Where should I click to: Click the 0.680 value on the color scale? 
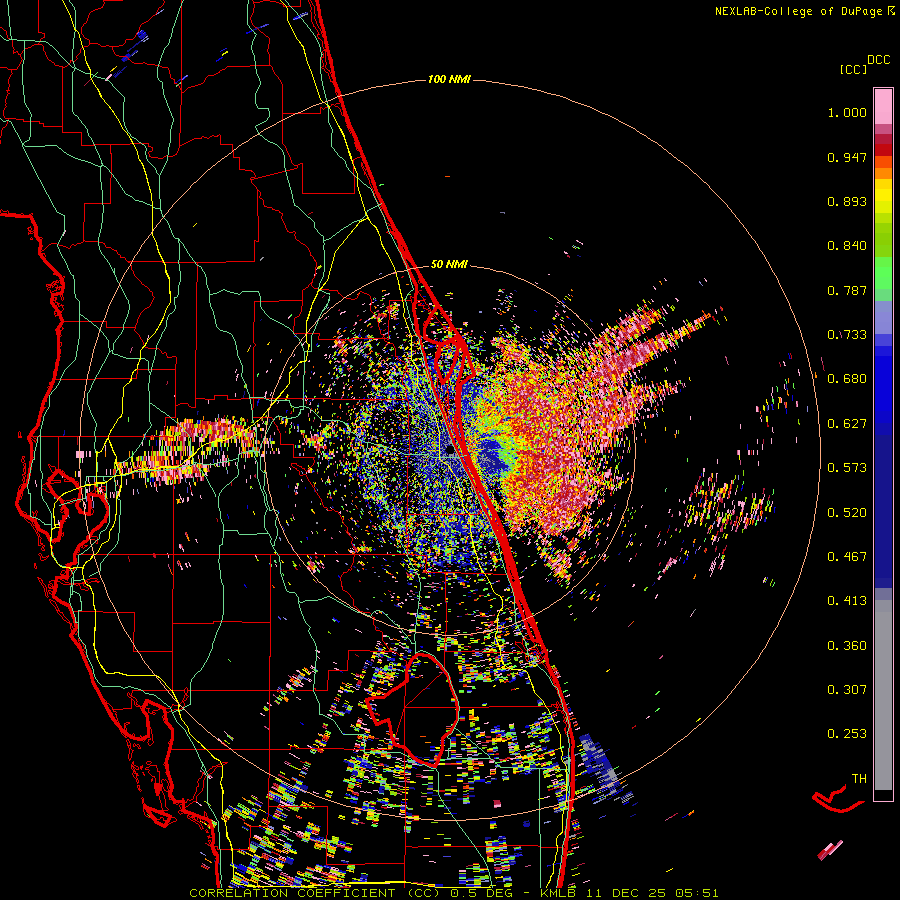coord(847,379)
